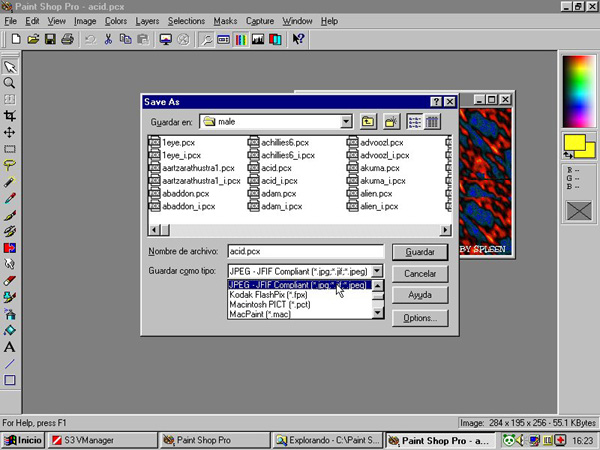Image resolution: width=600 pixels, height=450 pixels.
Task: Click the Cut scissors icon
Action: click(108, 39)
